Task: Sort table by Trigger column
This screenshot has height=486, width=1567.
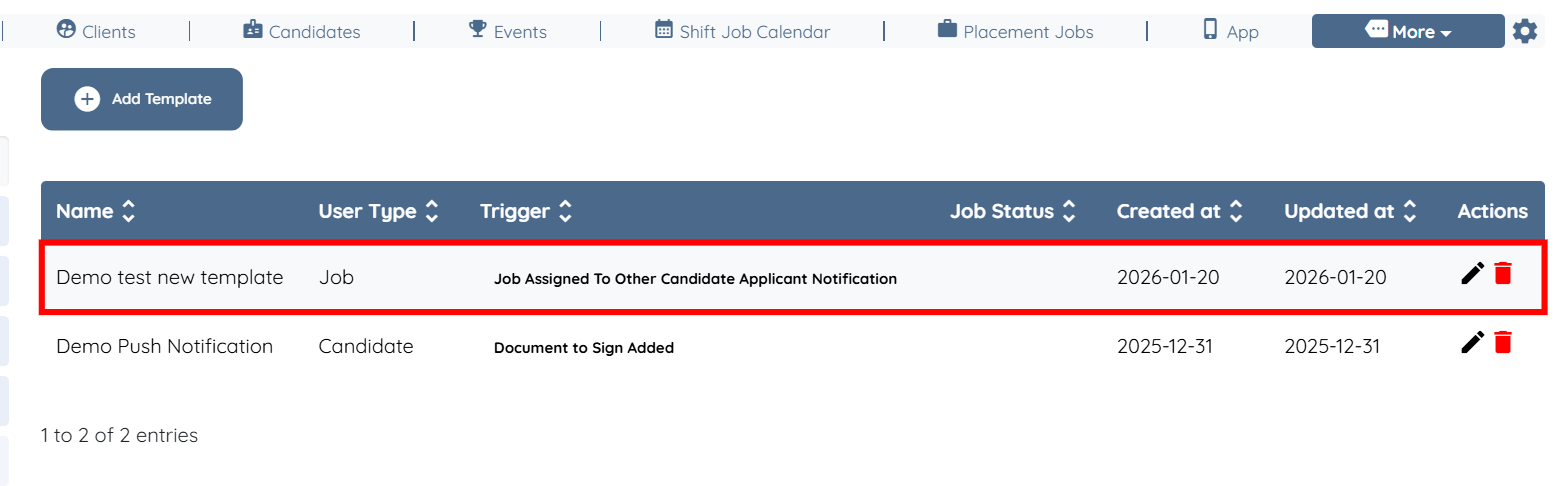Action: tap(565, 211)
